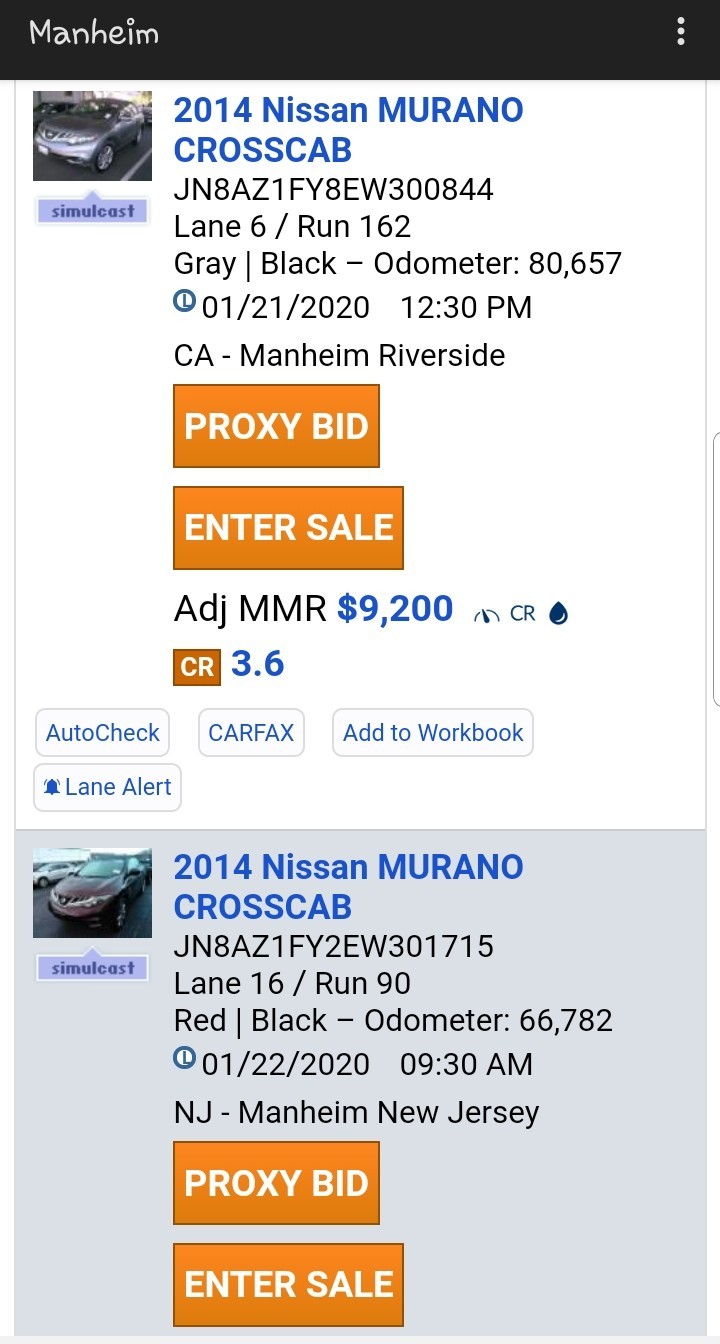Tap ENTER SALE for the Riverside vehicle
720x1344 pixels.
pos(289,528)
